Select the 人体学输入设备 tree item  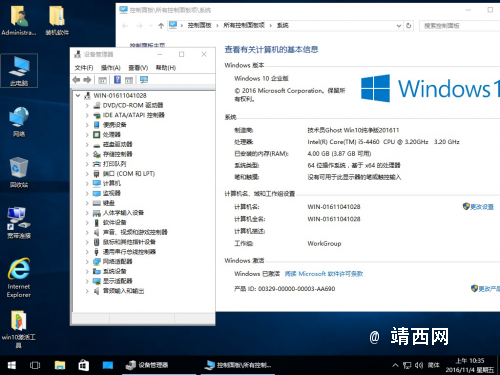[123, 213]
